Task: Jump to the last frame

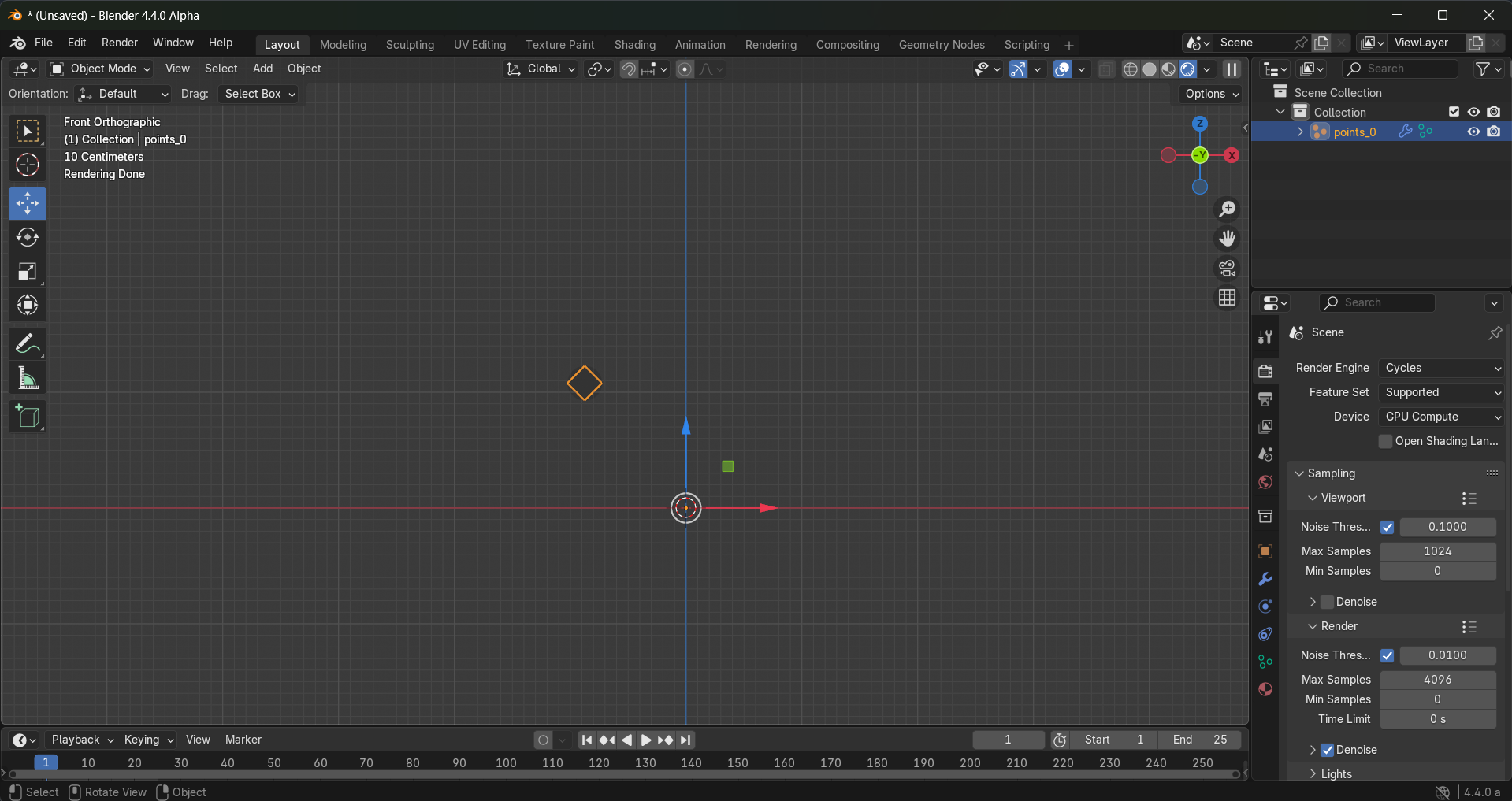Action: (686, 740)
